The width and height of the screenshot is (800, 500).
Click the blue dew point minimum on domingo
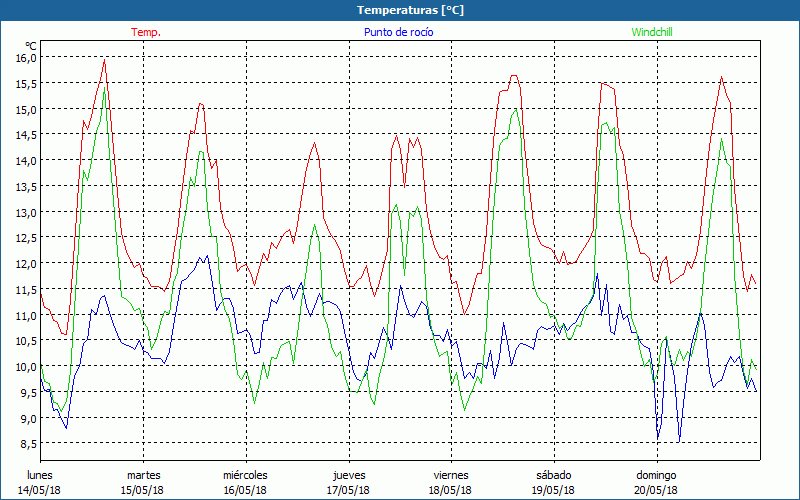(679, 441)
